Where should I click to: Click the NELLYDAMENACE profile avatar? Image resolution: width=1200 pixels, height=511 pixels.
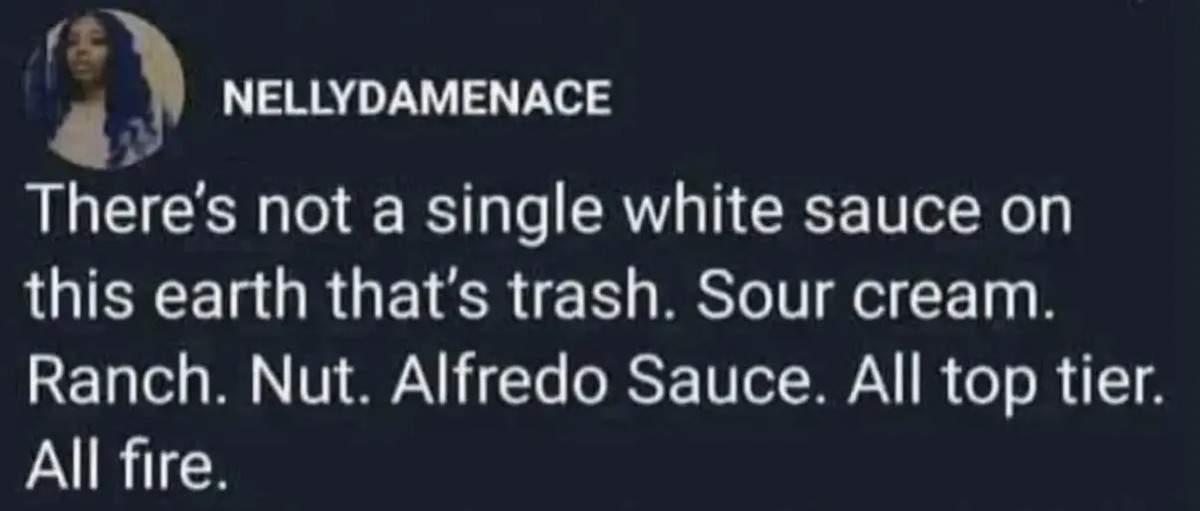[104, 92]
